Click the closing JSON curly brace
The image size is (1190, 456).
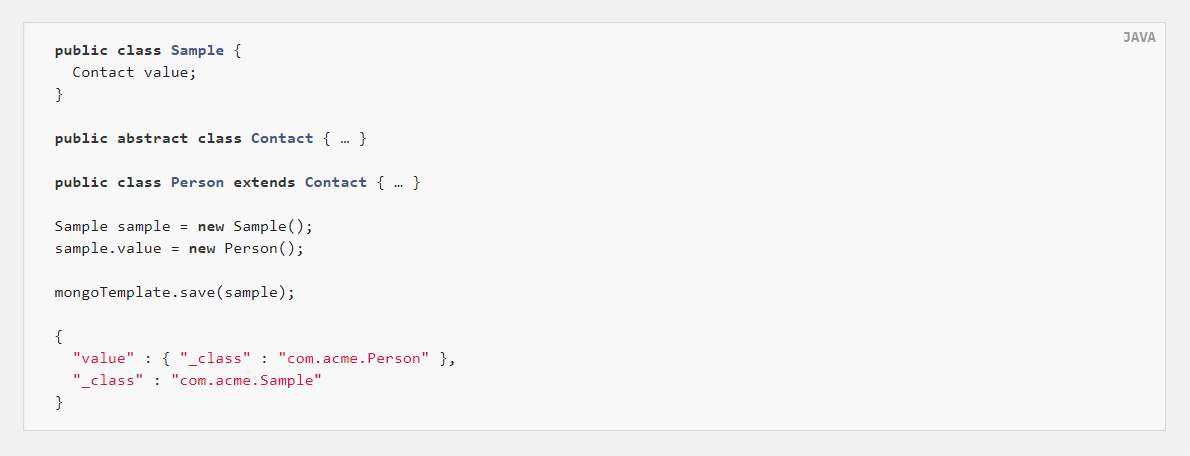(x=59, y=403)
